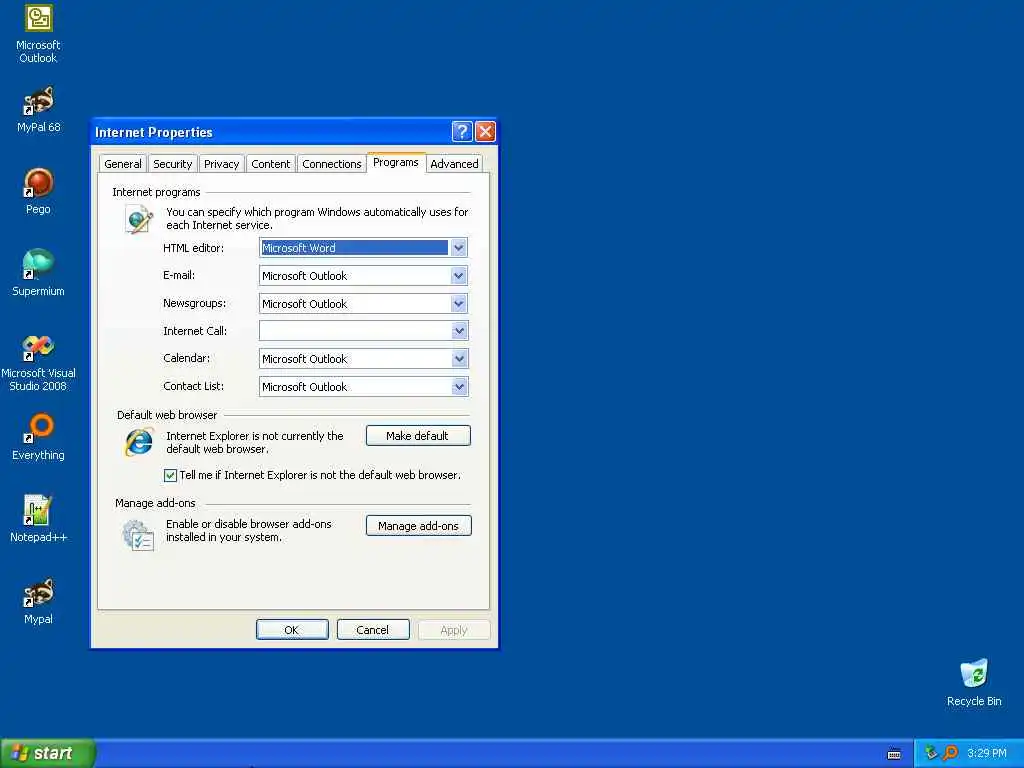Viewport: 1024px width, 768px height.
Task: Click the Make default button
Action: [418, 436]
